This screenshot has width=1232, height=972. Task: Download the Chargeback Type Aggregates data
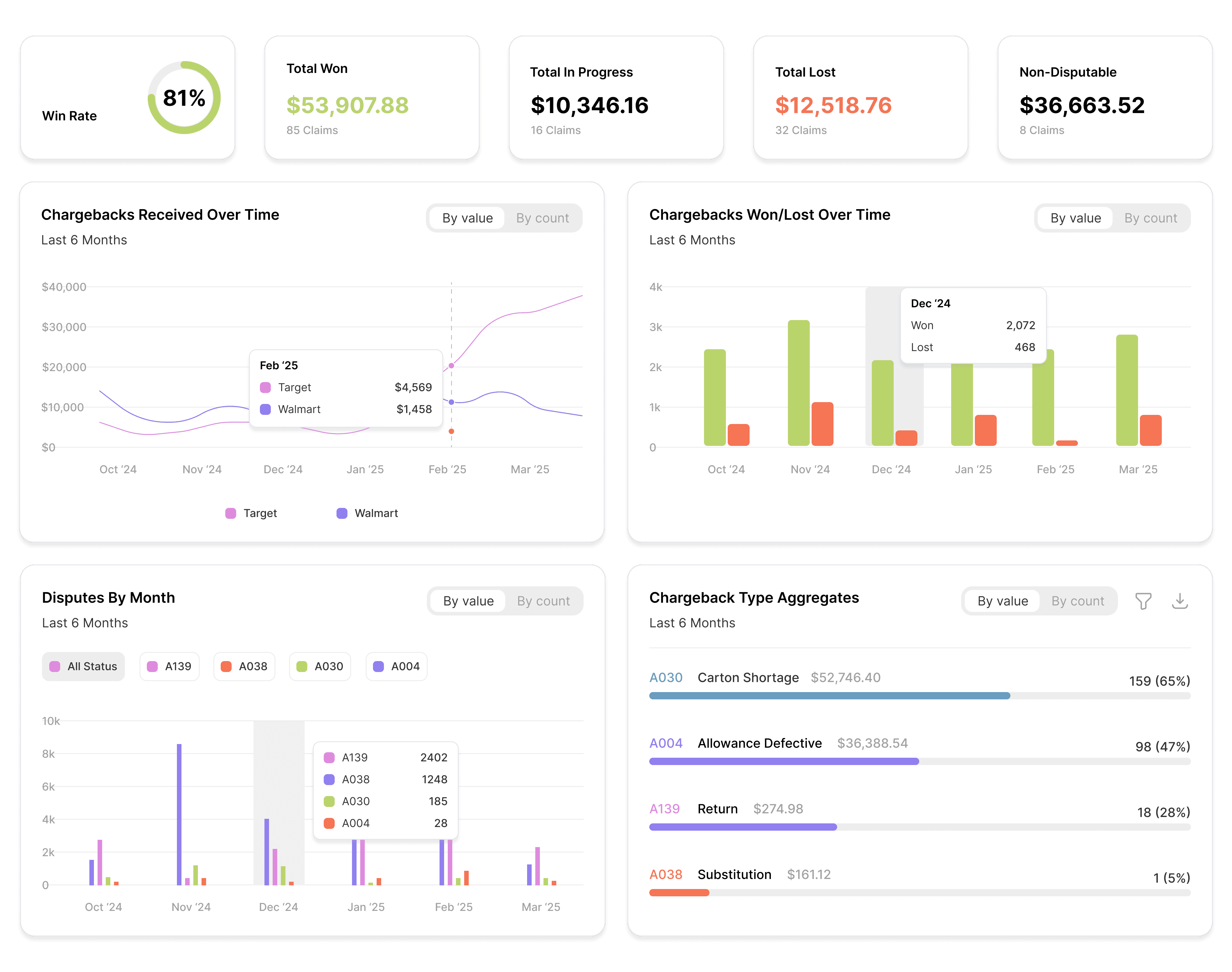pyautogui.click(x=1180, y=601)
